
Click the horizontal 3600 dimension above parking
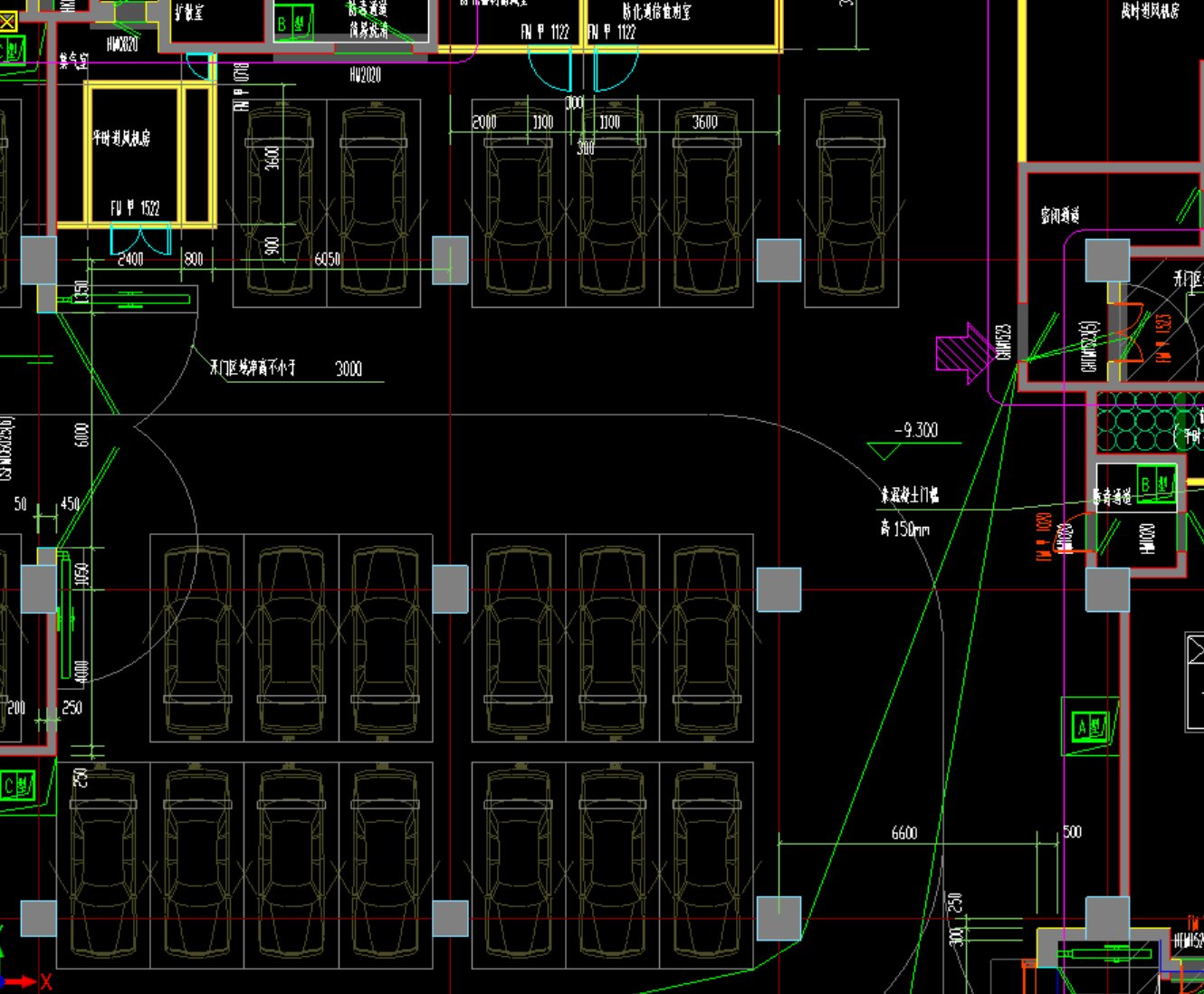(x=705, y=122)
